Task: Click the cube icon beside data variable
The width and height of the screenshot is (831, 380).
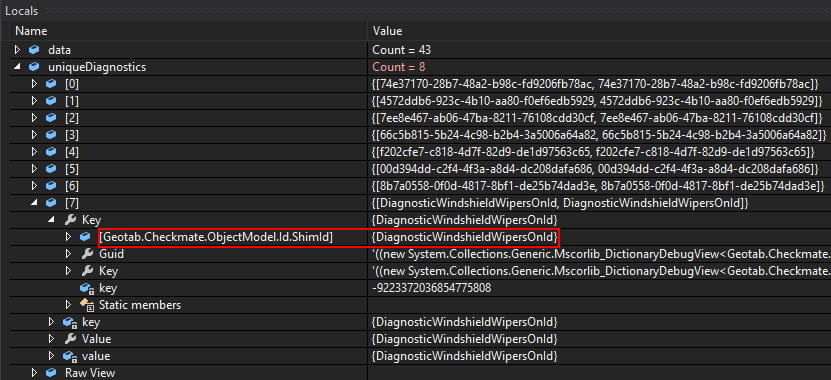Action: click(34, 50)
